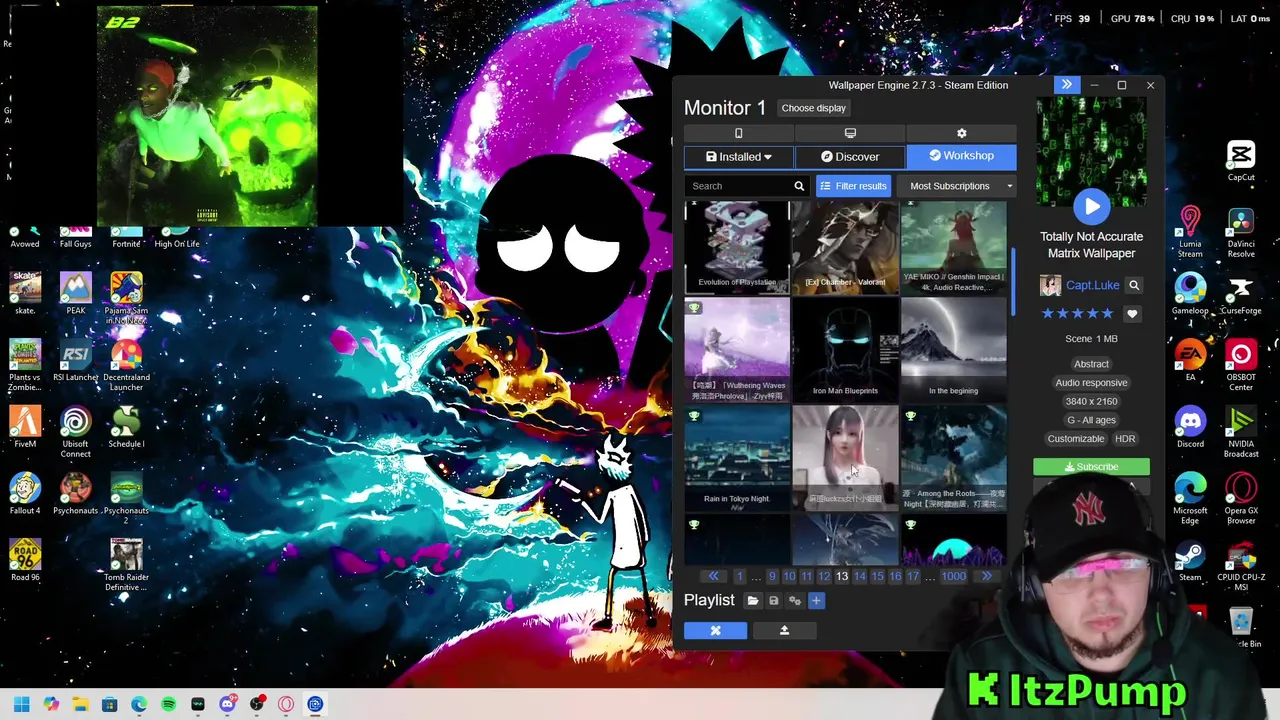Click the Choose display button
The width and height of the screenshot is (1280, 720).
tap(814, 108)
